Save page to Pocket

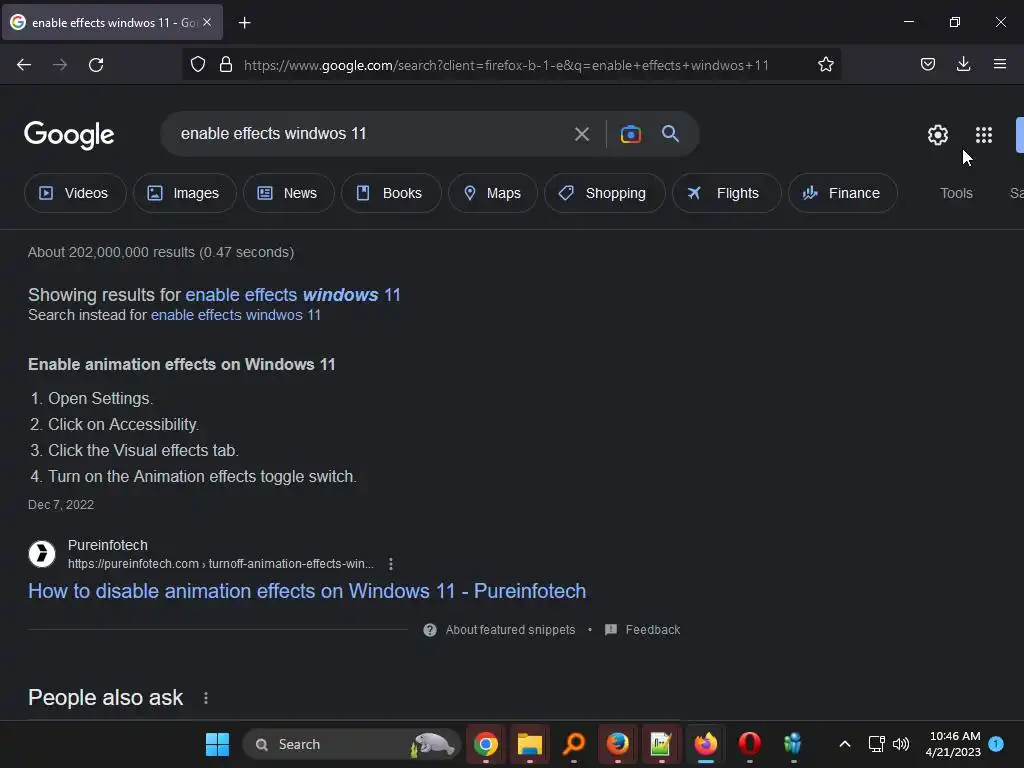927,64
